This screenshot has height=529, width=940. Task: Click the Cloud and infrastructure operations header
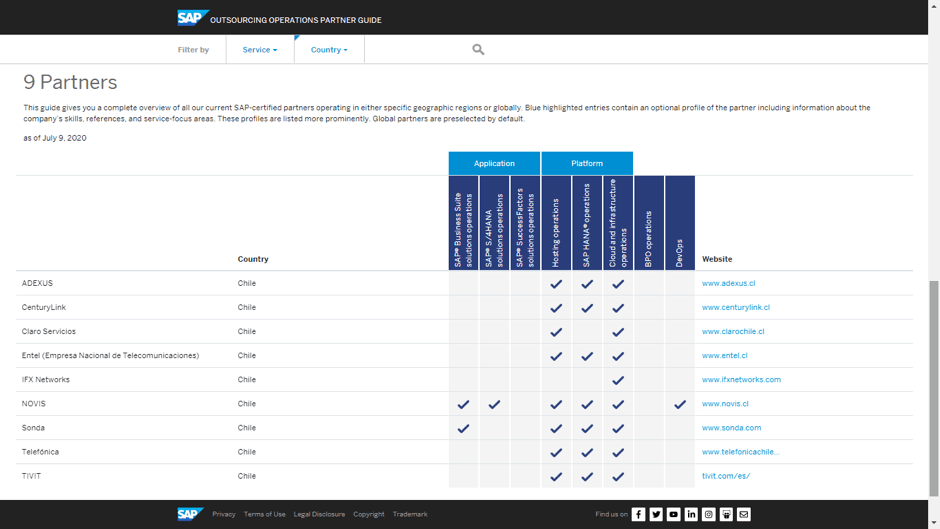618,223
